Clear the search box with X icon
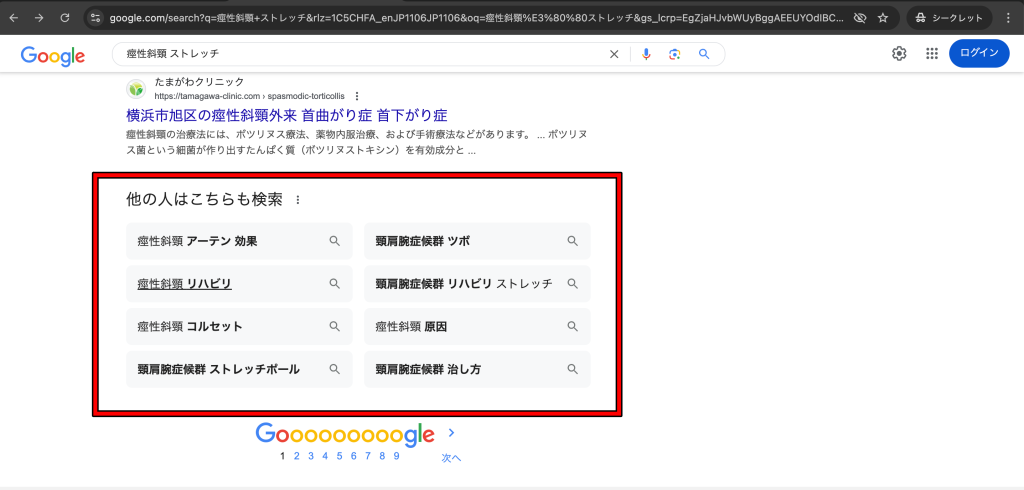 tap(614, 54)
